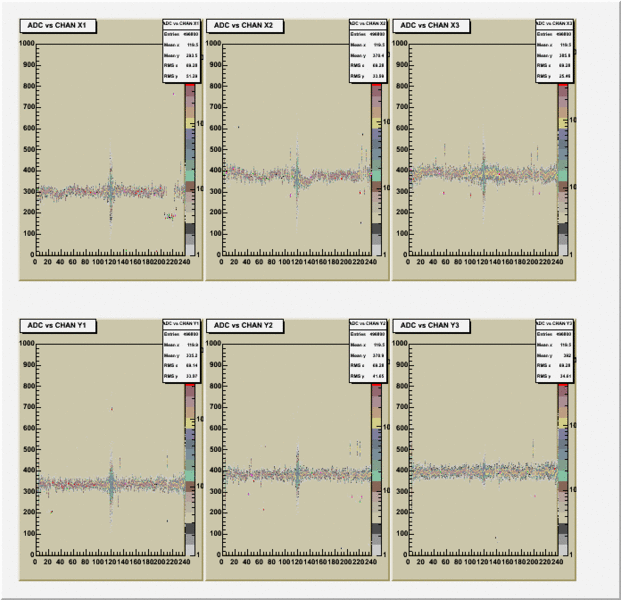Viewport: 621px width, 600px height.
Task: Click the 600 label on the Y2 y-axis
Action: click(215, 428)
